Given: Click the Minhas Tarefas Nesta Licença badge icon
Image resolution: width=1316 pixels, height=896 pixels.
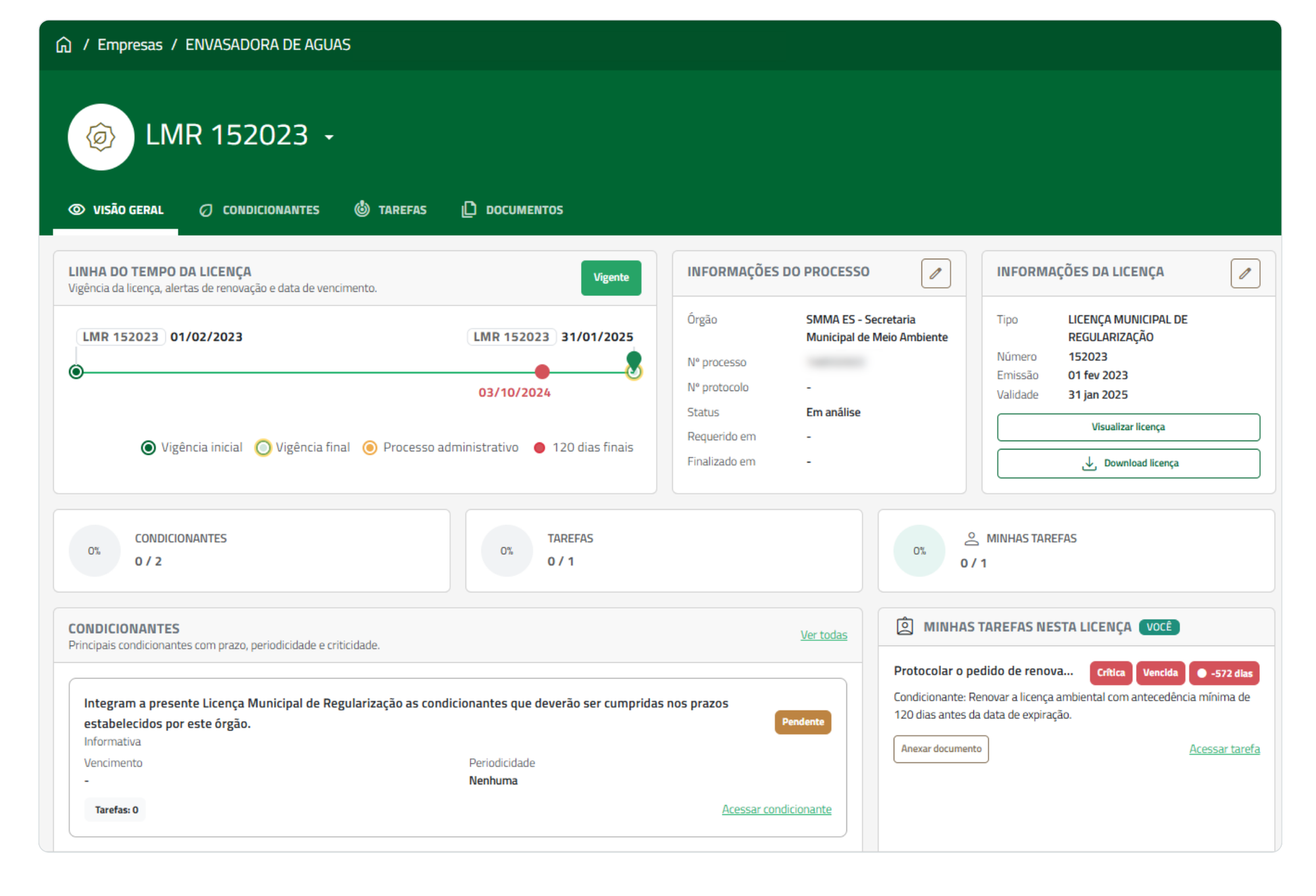Looking at the screenshot, I should (905, 626).
